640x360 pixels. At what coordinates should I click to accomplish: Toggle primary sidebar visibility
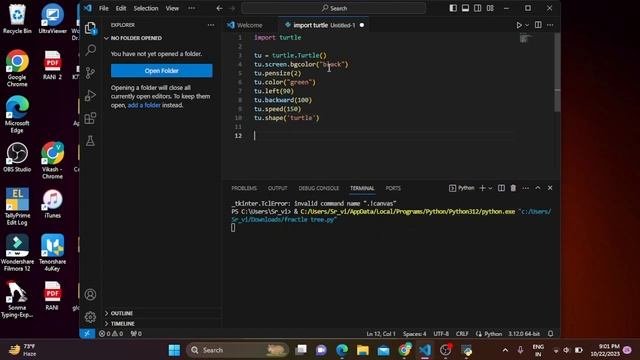point(453,8)
